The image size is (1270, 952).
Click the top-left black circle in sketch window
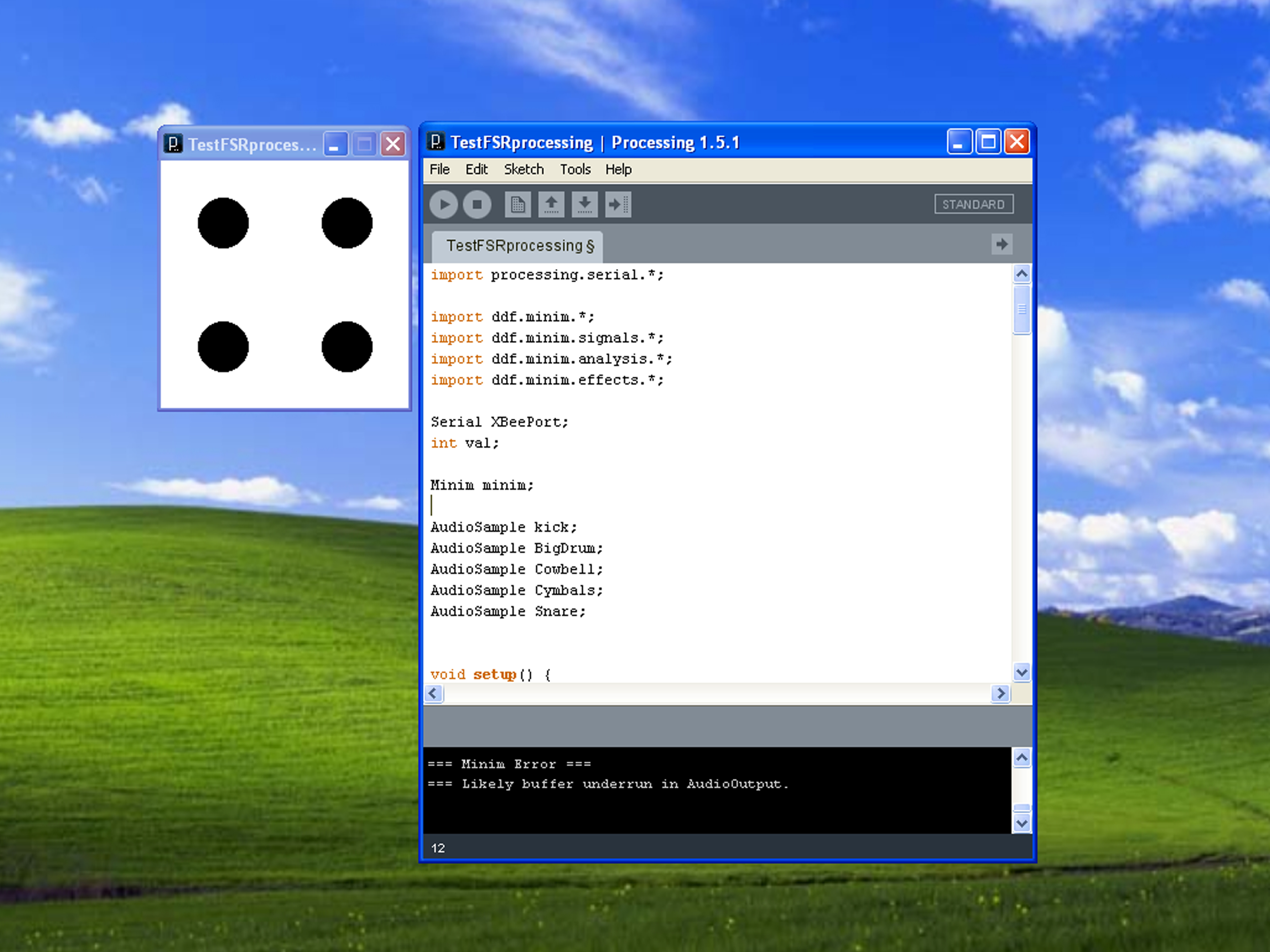click(x=224, y=223)
